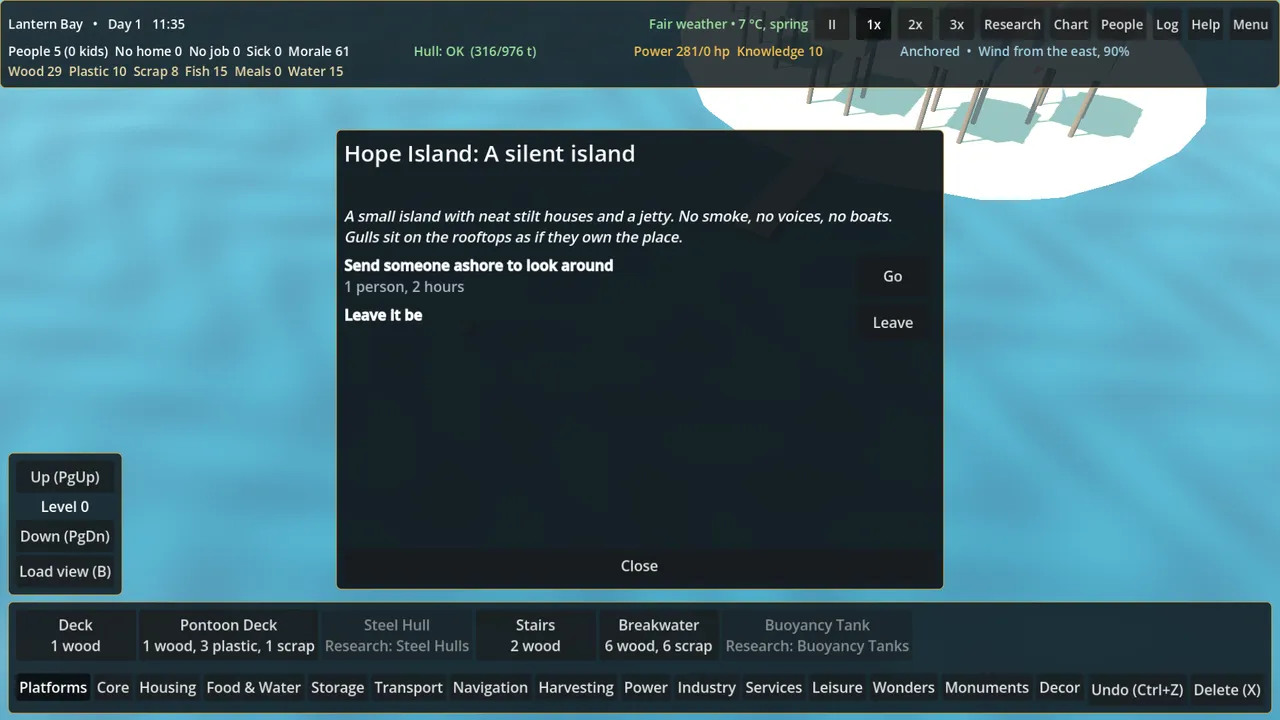
Task: Open the Log menu
Action: coord(1167,24)
